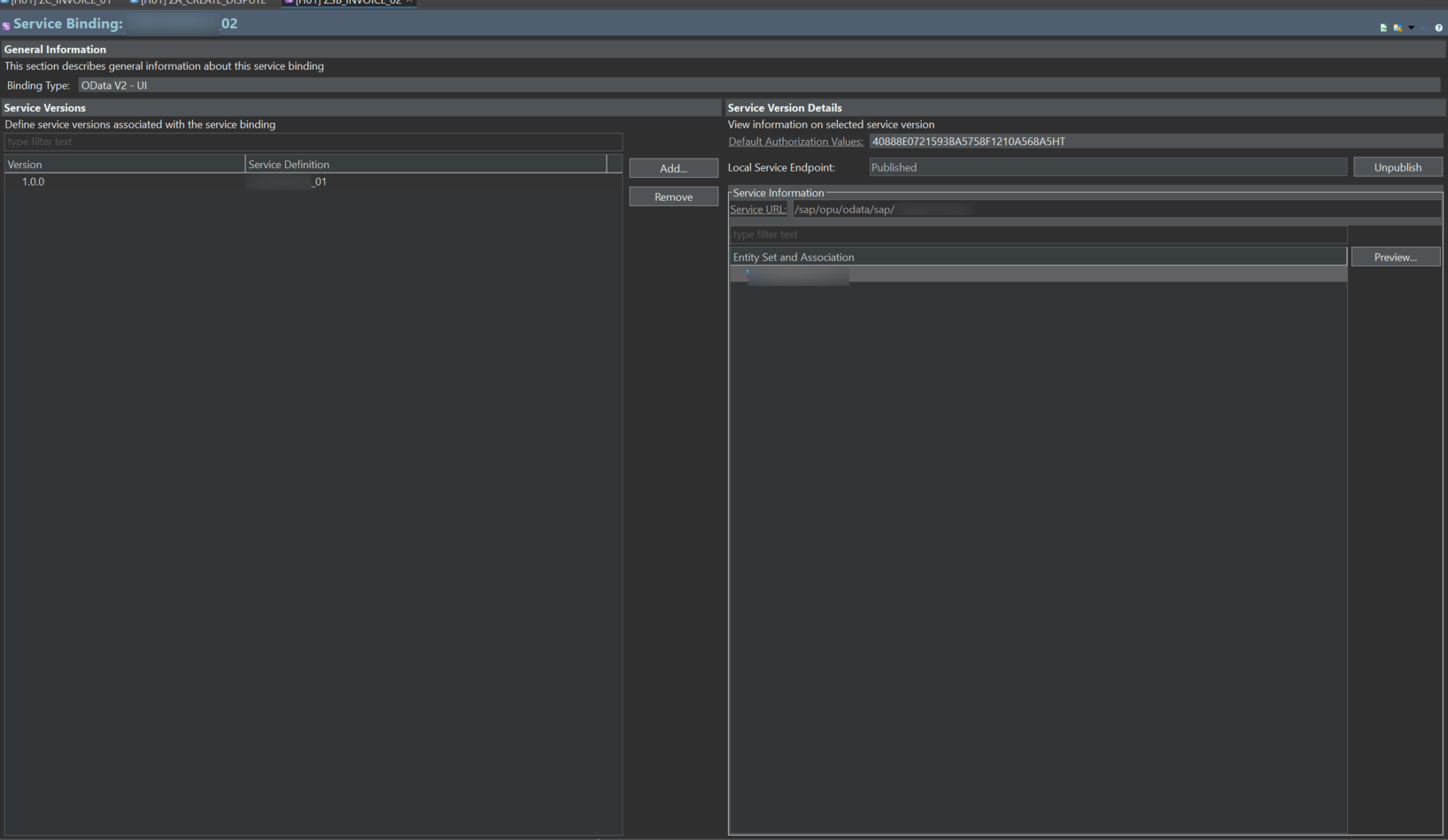This screenshot has width=1448, height=840.
Task: Focus the entity set filter text field
Action: (x=1037, y=235)
